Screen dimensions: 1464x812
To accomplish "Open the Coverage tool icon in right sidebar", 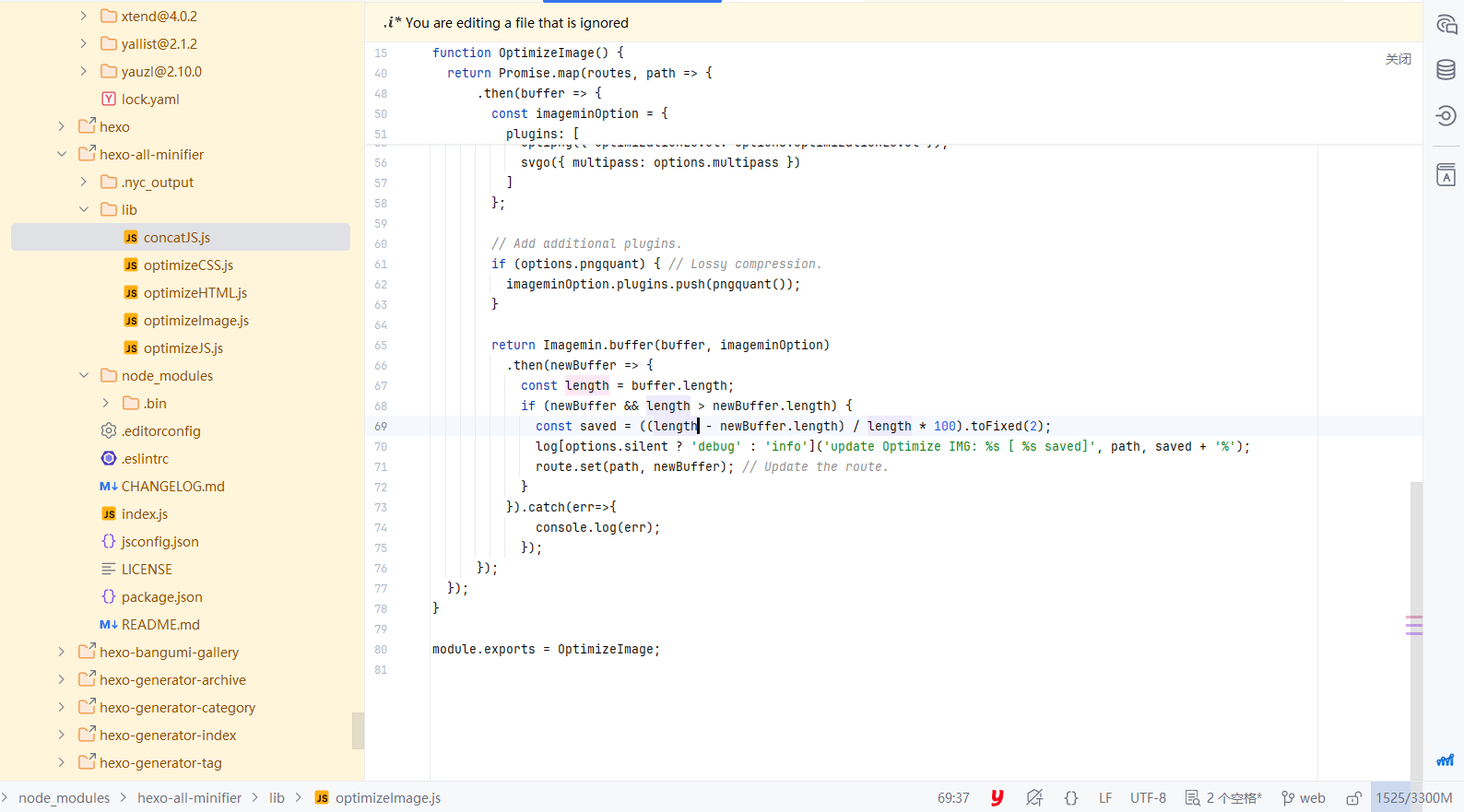I will [1446, 115].
